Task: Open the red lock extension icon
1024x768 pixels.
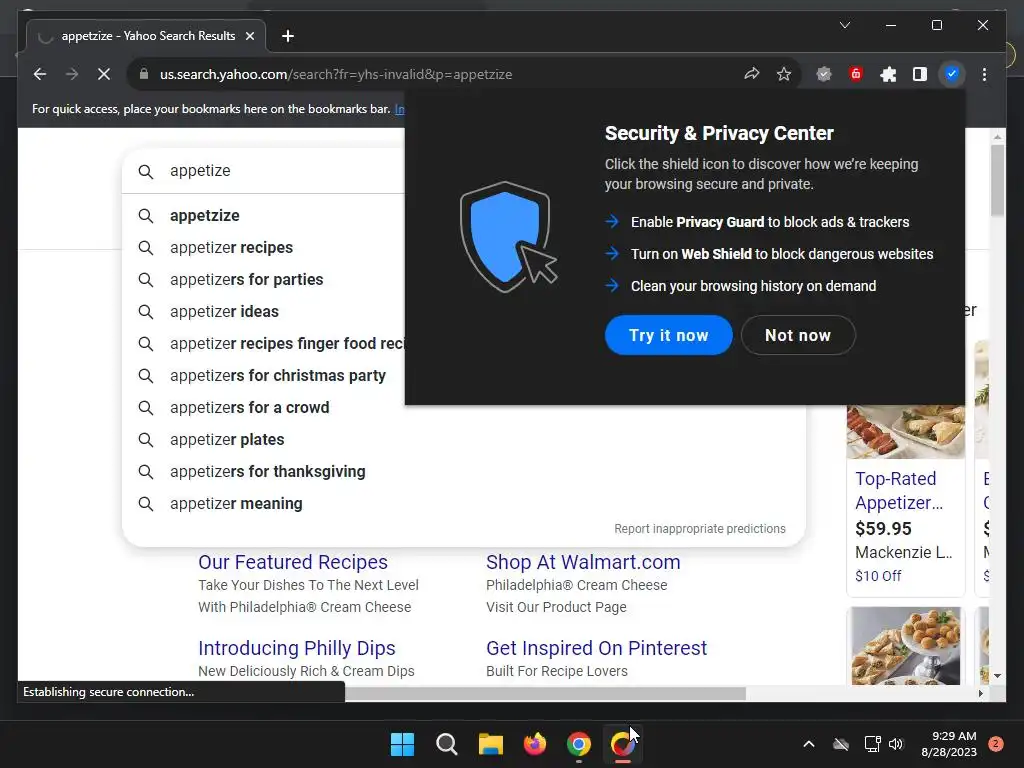Action: point(856,74)
